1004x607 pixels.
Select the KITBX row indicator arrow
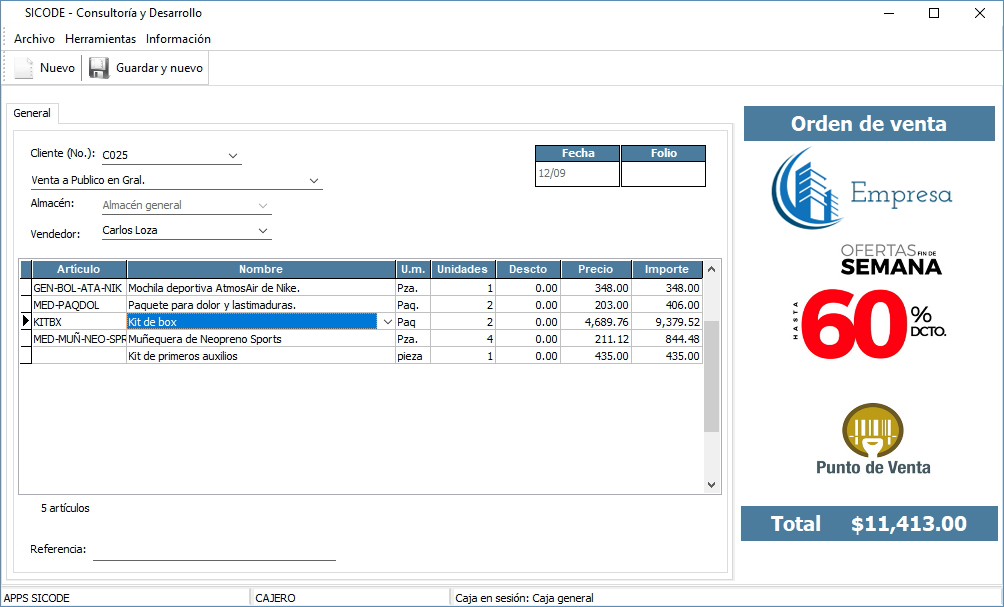coord(26,322)
